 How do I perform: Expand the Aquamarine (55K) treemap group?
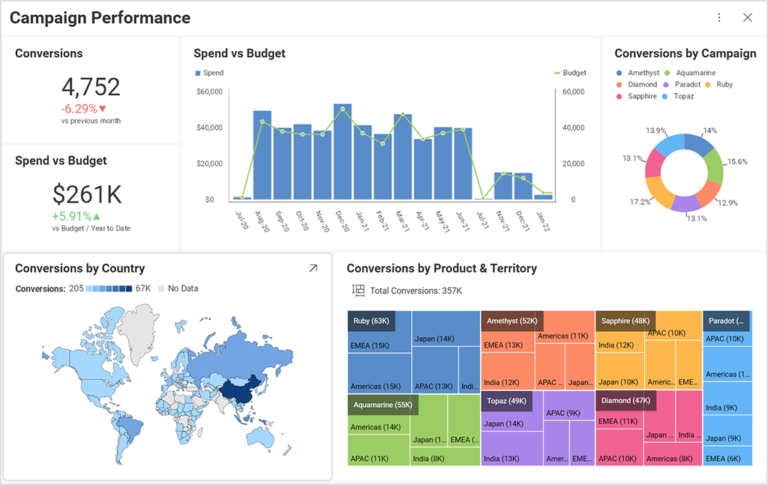pos(383,404)
